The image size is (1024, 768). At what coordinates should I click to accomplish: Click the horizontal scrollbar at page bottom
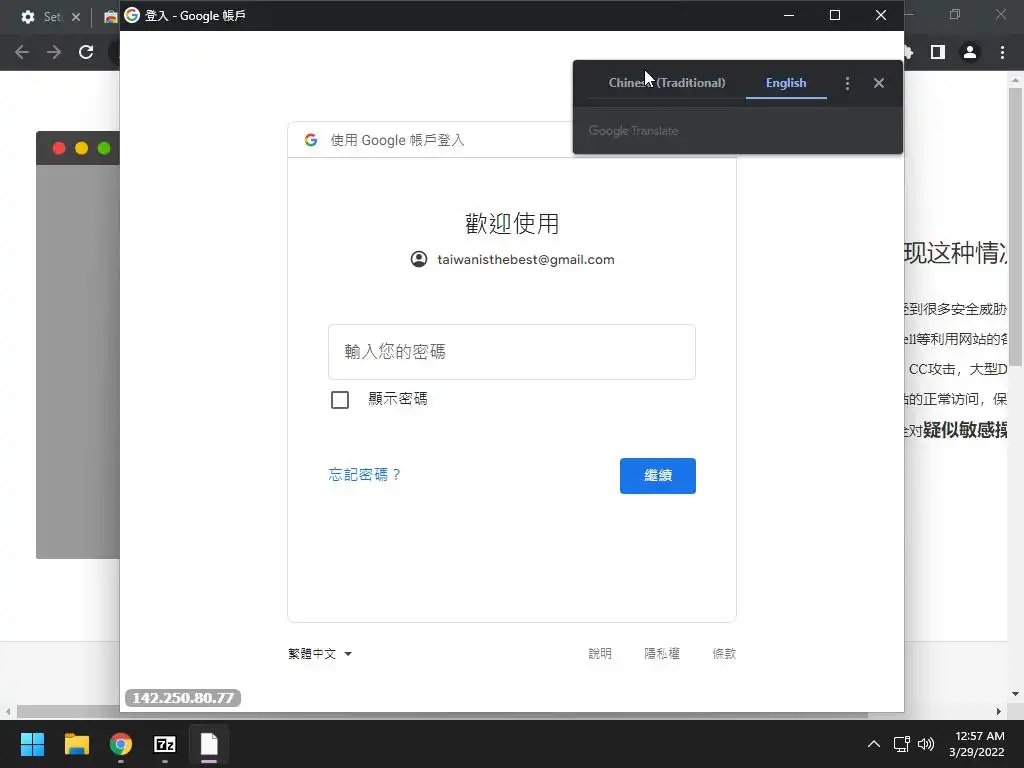click(443, 711)
